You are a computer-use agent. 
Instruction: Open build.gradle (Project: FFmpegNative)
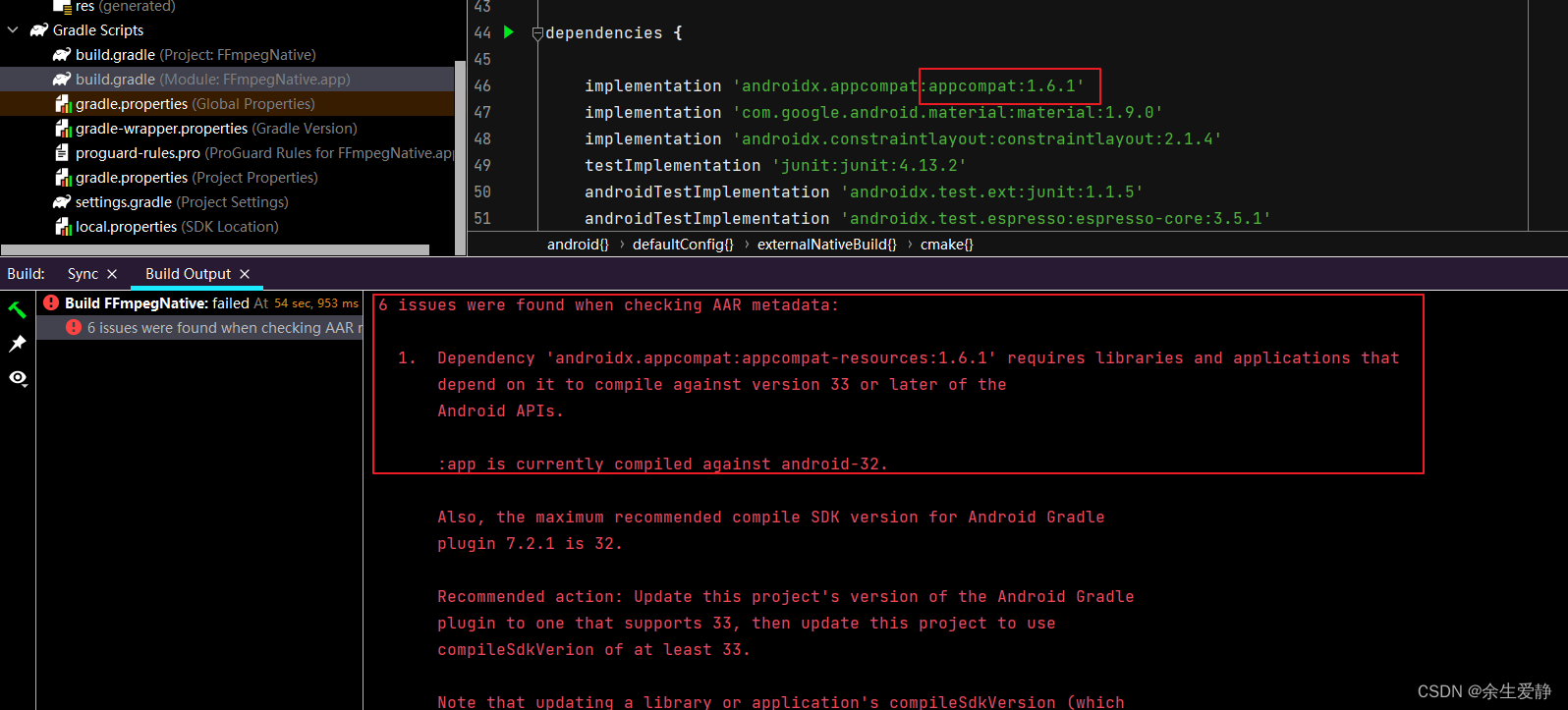point(196,55)
